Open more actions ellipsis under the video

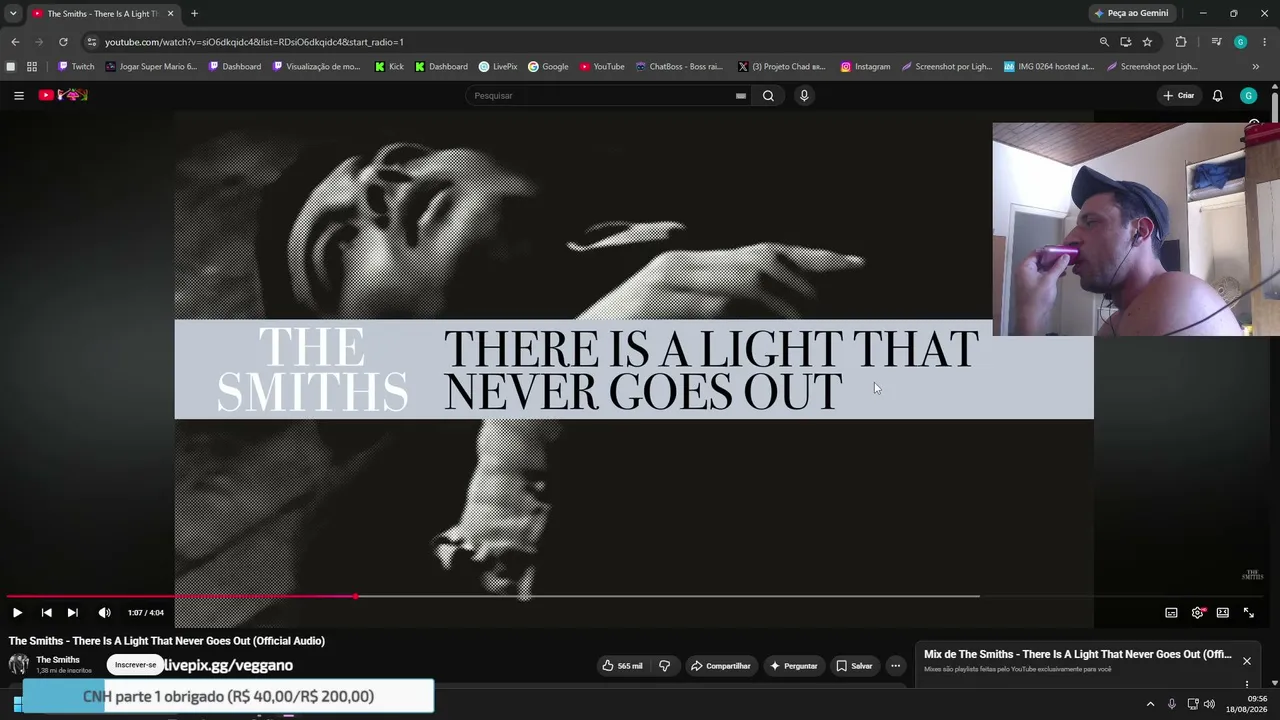pos(895,666)
